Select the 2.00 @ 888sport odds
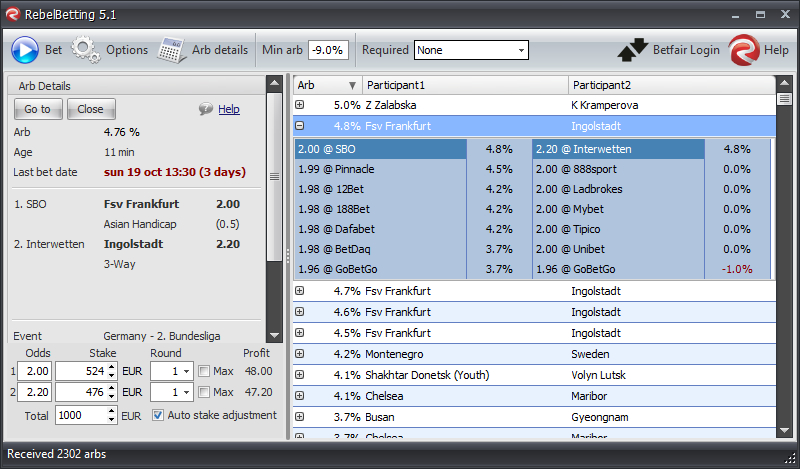 619,169
